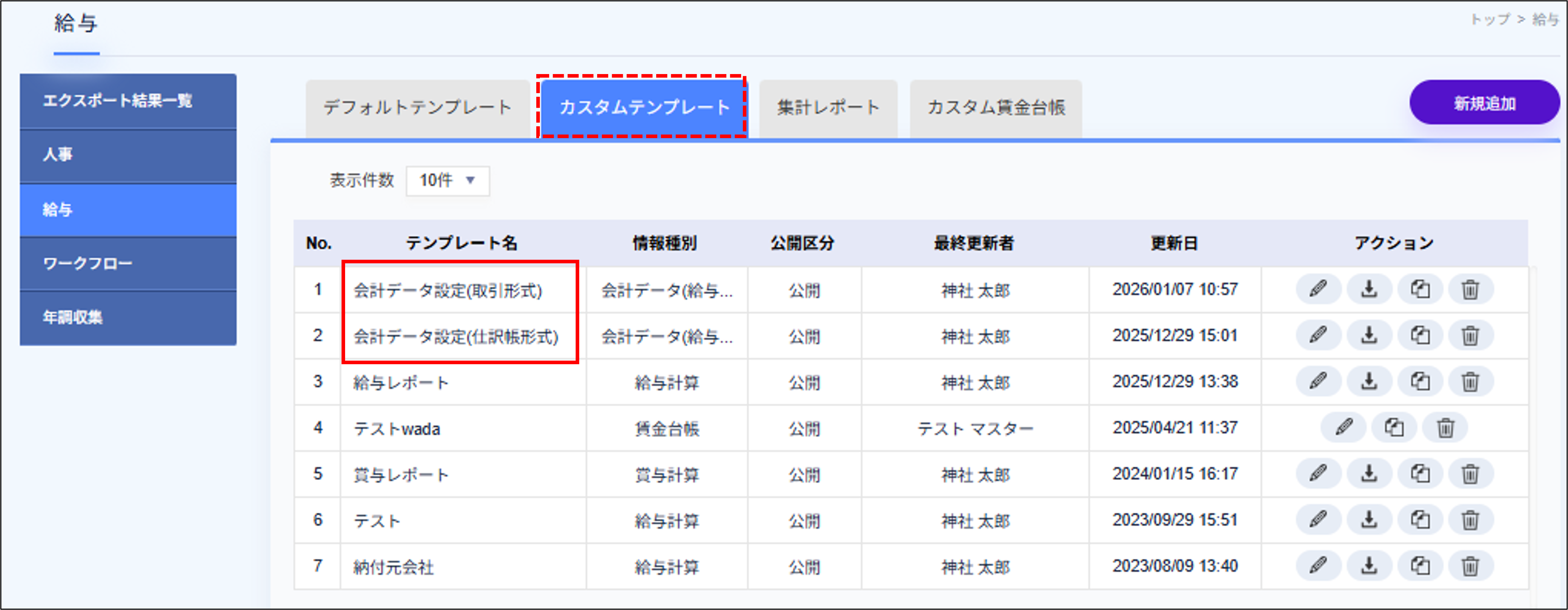
Task: Click the 新規追加 button
Action: (1485, 102)
